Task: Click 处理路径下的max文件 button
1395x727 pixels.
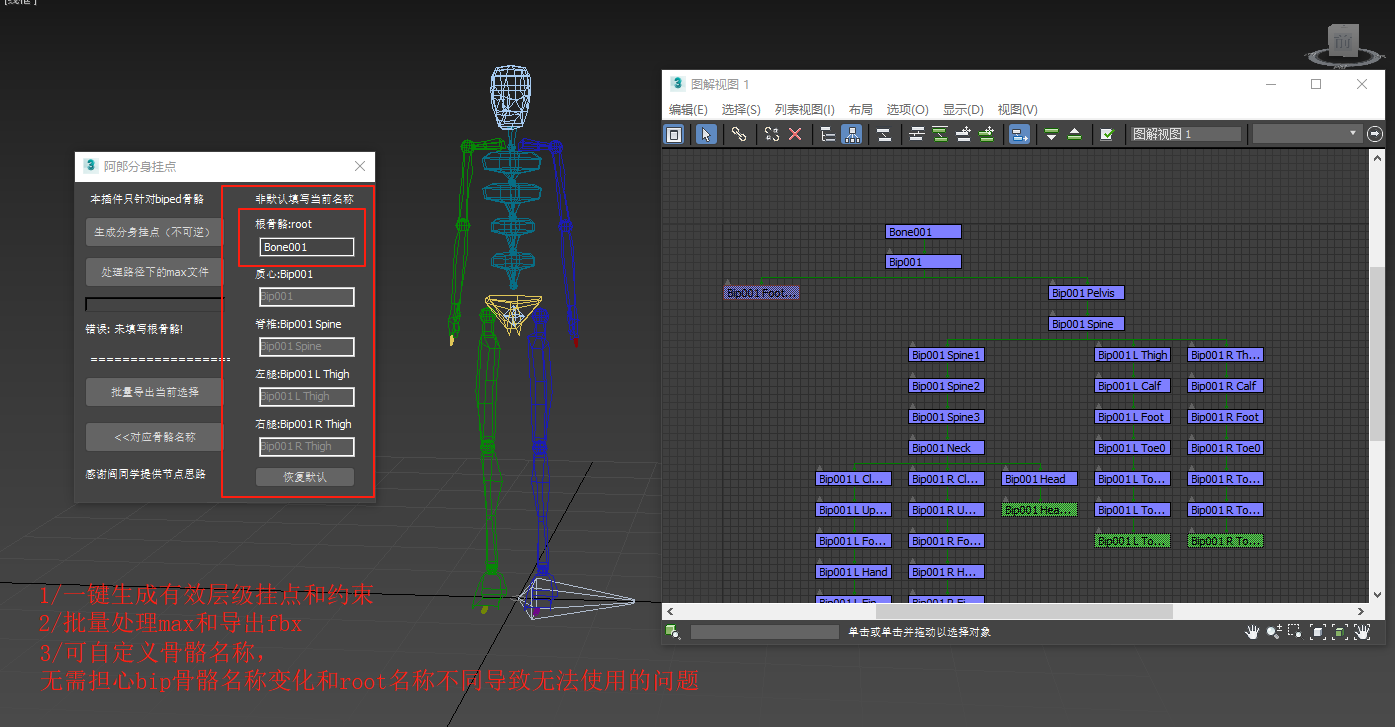Action: (x=154, y=272)
